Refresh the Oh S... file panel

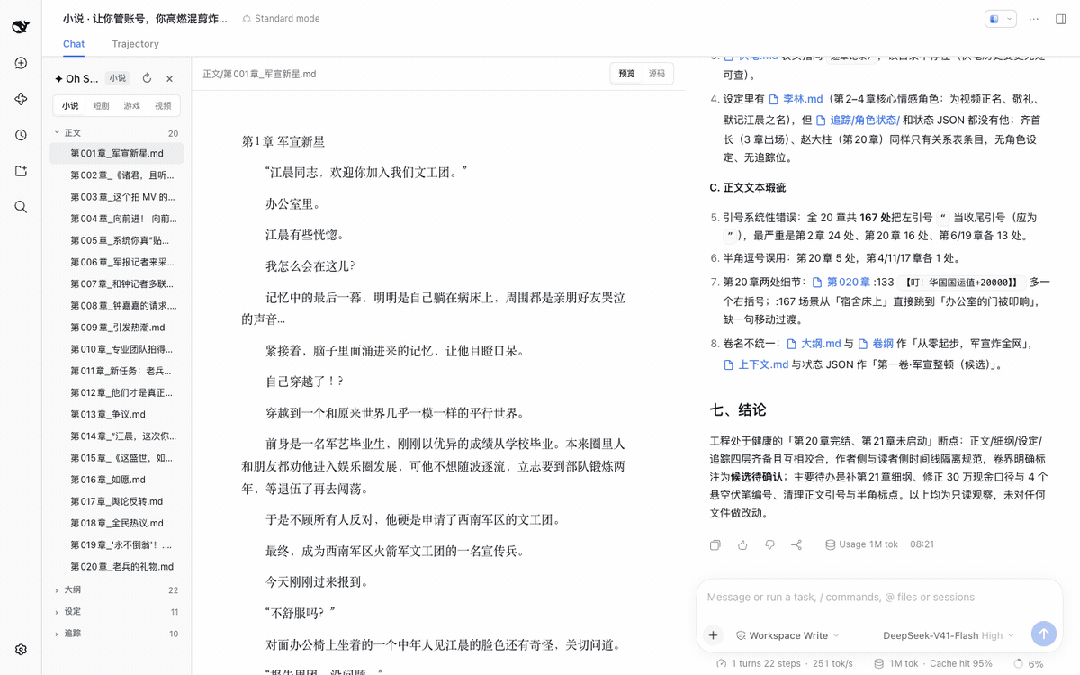[x=147, y=79]
